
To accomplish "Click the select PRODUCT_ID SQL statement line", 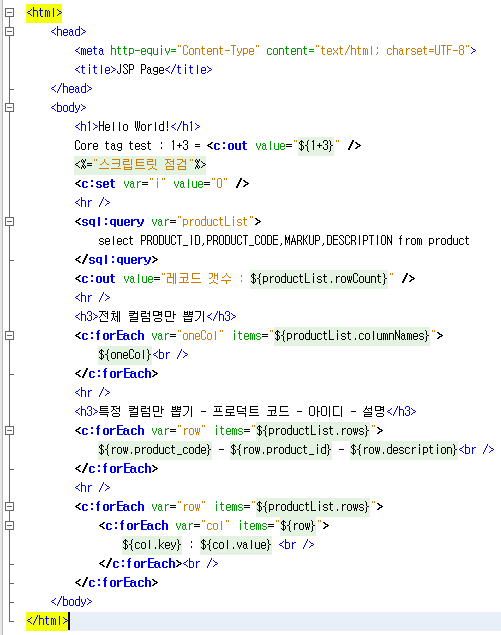I will [x=284, y=241].
